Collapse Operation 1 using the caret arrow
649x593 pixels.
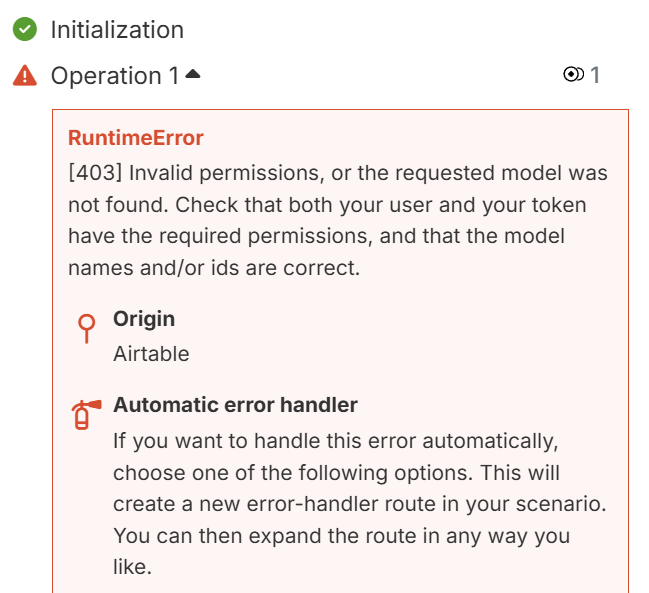193,74
